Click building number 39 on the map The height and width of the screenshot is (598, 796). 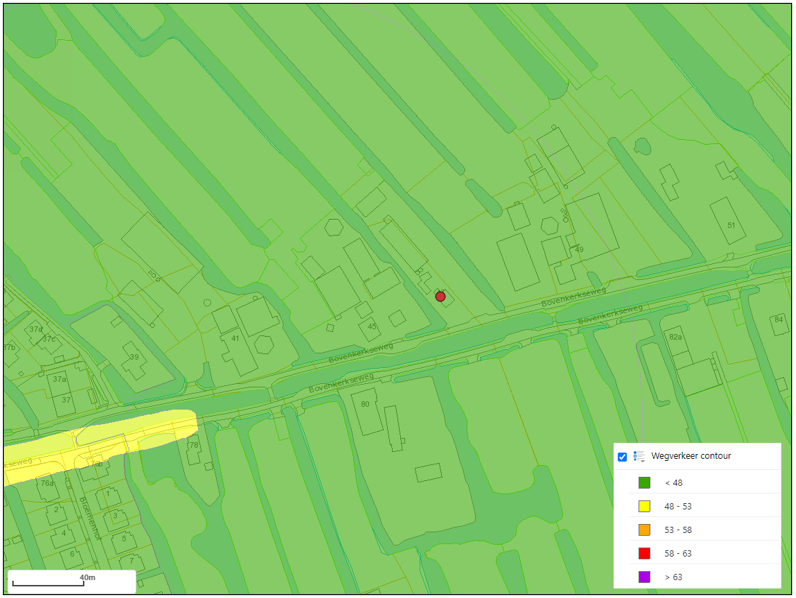[133, 356]
